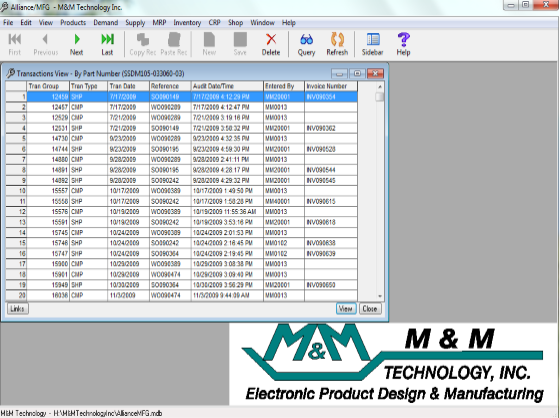The height and width of the screenshot is (418, 560).
Task: Open the Window menu
Action: pyautogui.click(x=262, y=23)
